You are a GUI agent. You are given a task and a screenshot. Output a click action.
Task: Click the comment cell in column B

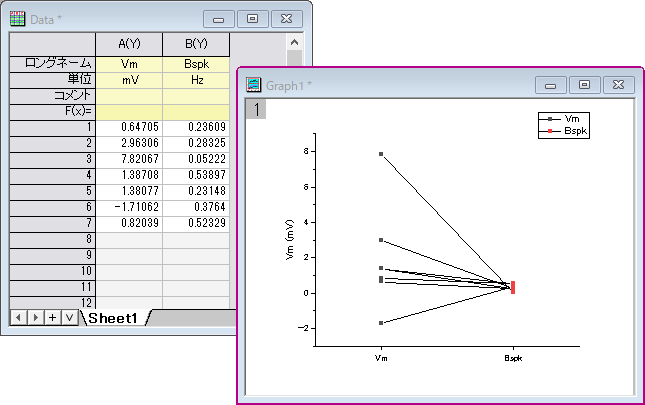[x=196, y=96]
